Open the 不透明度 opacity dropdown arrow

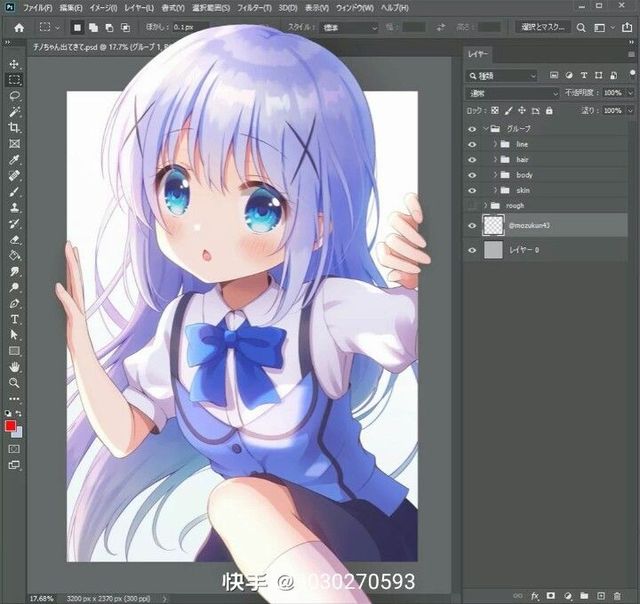631,93
